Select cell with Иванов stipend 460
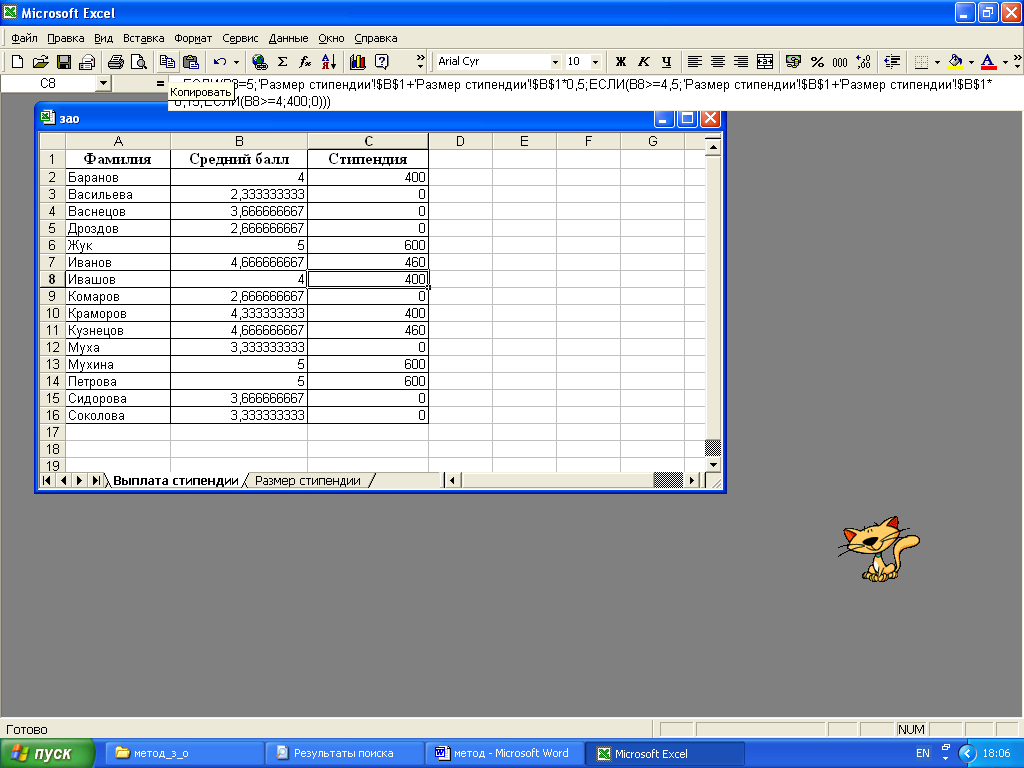This screenshot has height=768, width=1024. [368, 263]
